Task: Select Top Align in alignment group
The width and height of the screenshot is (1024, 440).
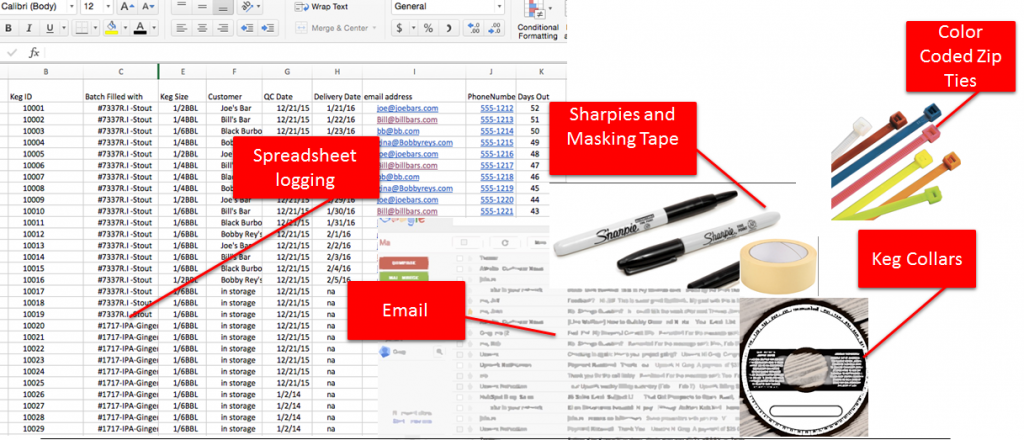Action: (182, 6)
